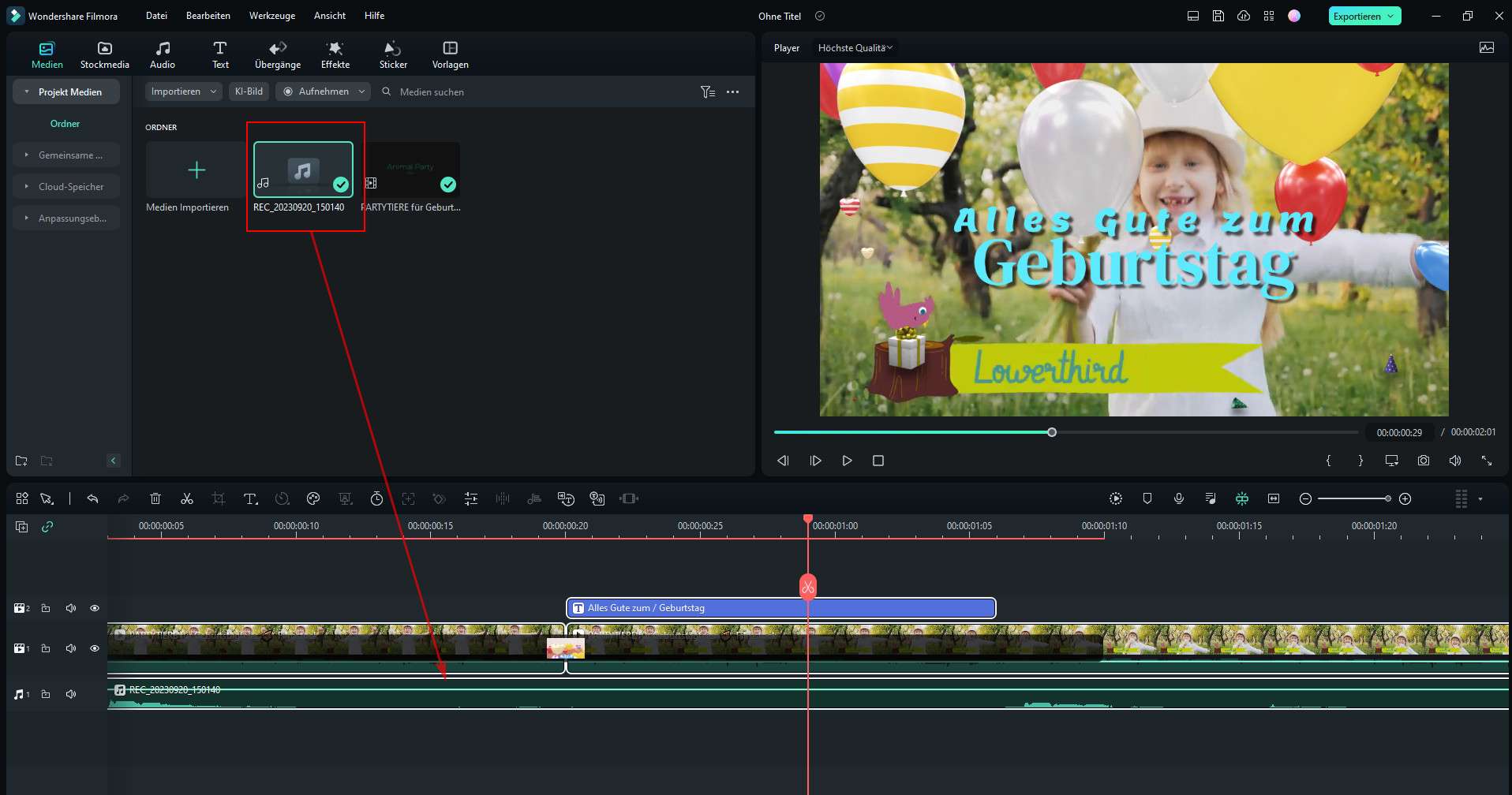
Task: Select the REC_20230920_150140 audio thumbnail
Action: click(x=303, y=170)
